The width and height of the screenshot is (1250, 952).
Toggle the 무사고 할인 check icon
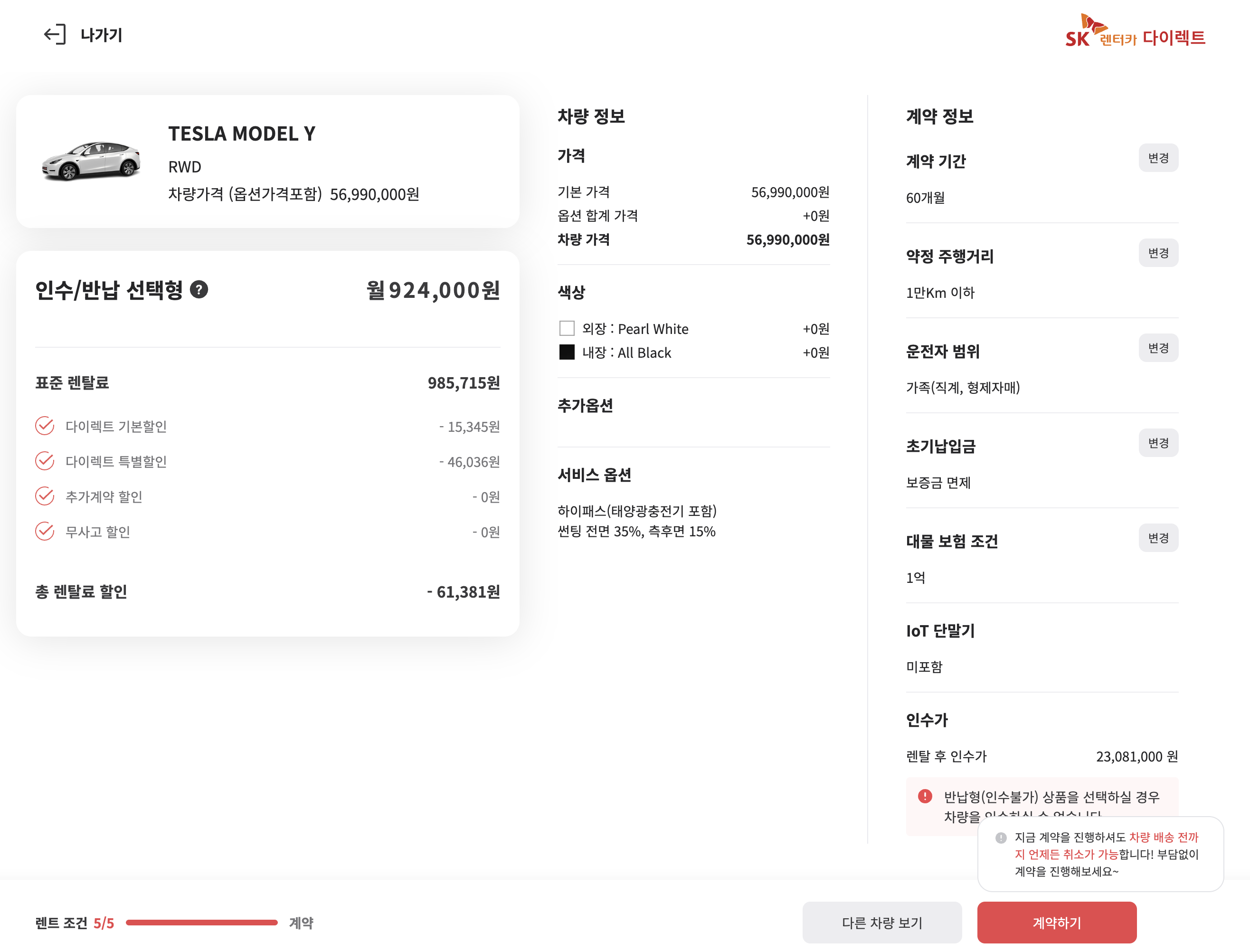(45, 532)
